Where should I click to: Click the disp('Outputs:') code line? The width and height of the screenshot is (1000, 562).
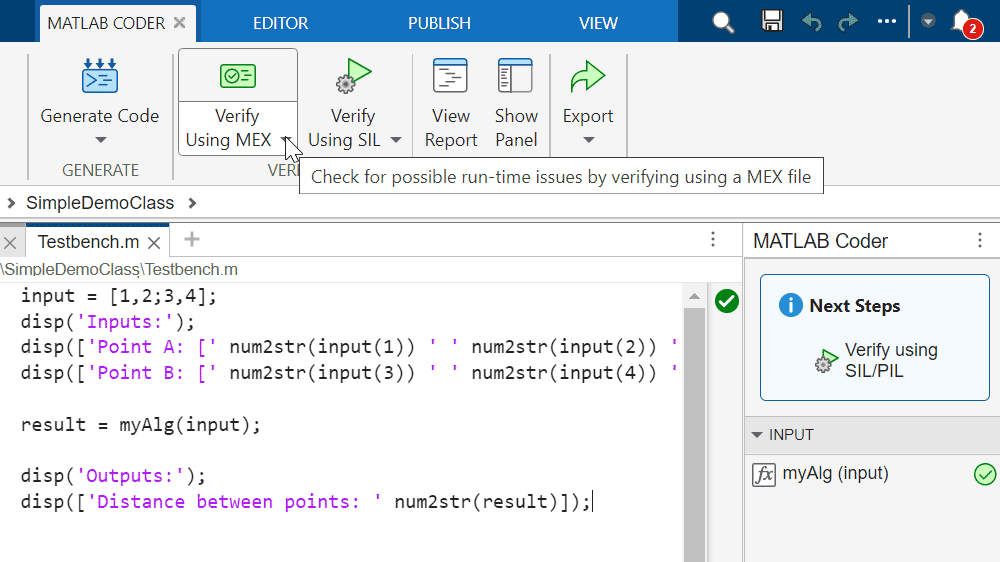113,476
